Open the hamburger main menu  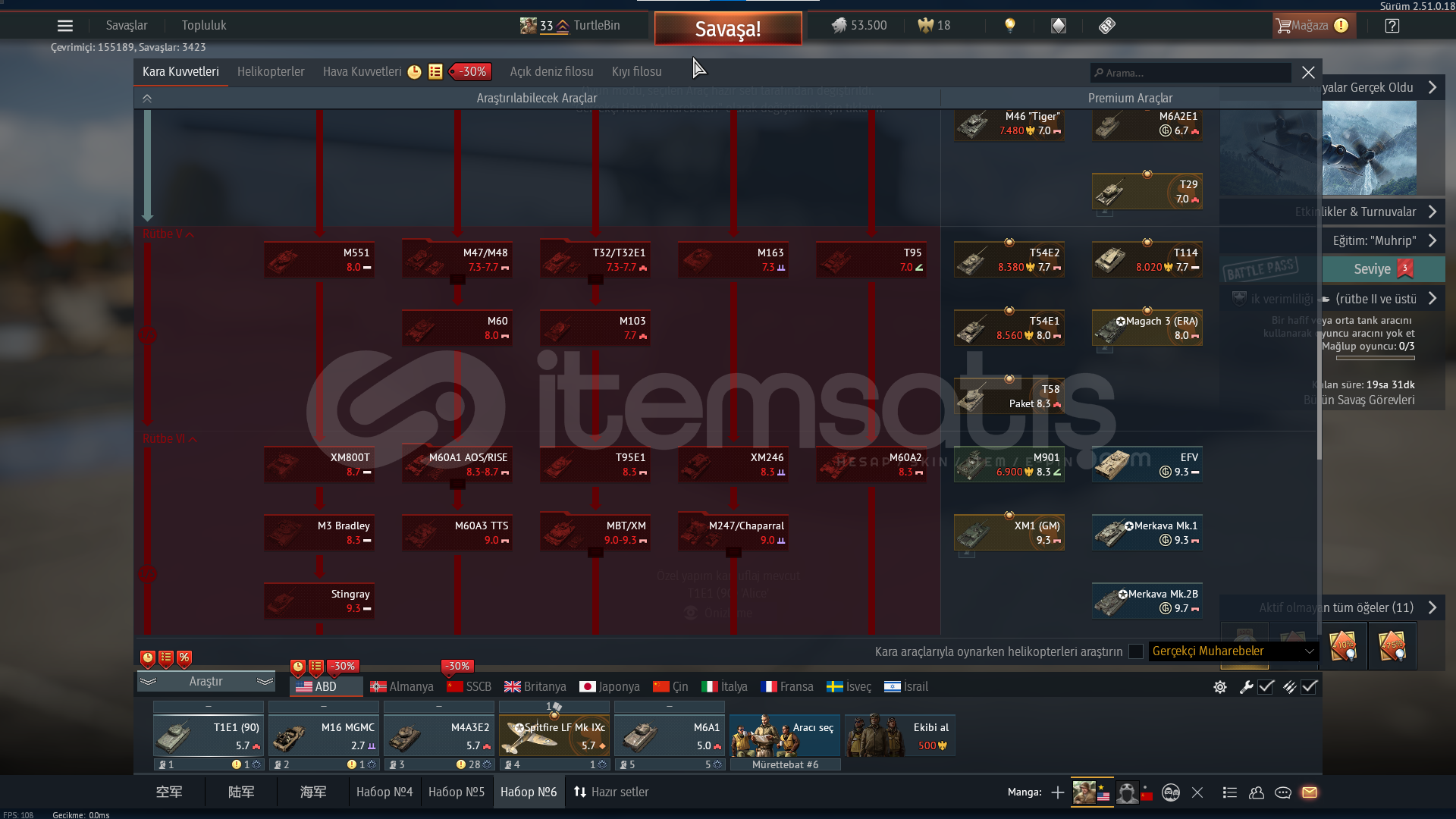tap(65, 26)
